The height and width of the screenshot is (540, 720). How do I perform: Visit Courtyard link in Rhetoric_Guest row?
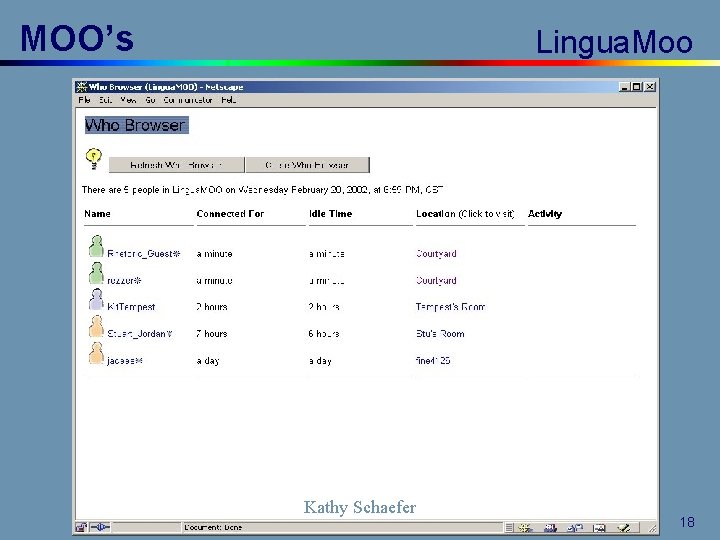click(436, 253)
